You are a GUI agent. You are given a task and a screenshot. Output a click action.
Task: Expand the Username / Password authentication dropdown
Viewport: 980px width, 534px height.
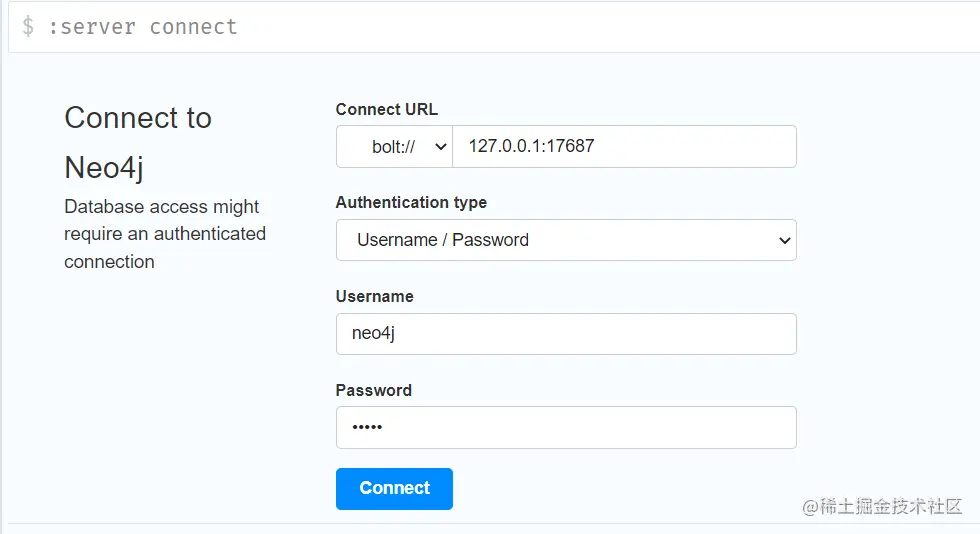(x=566, y=240)
